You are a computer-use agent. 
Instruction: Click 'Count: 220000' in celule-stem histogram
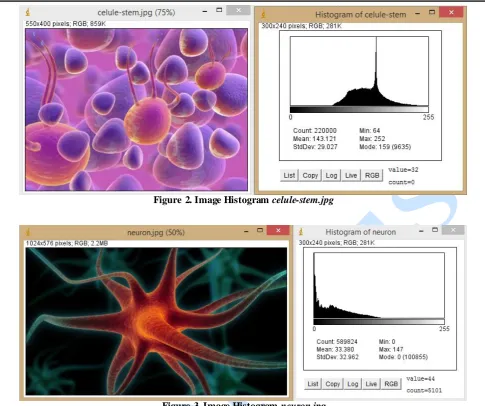pyautogui.click(x=315, y=131)
